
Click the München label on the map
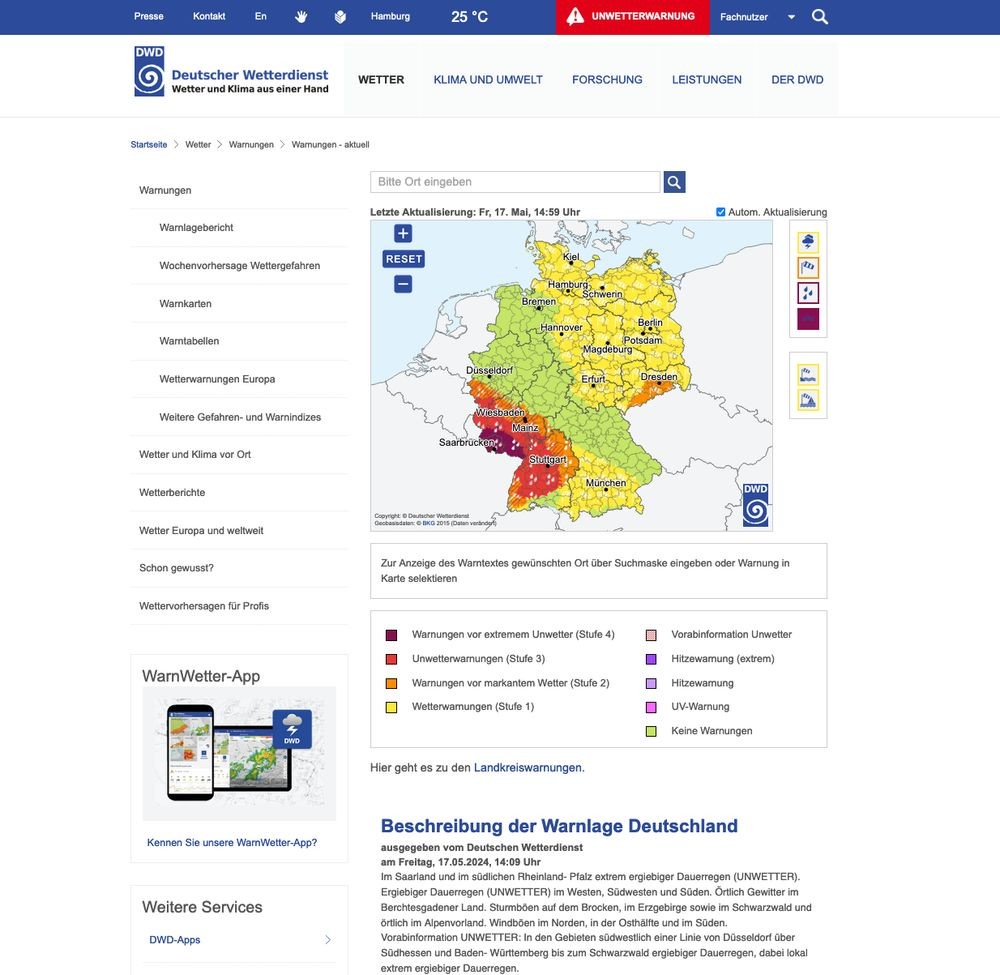606,483
